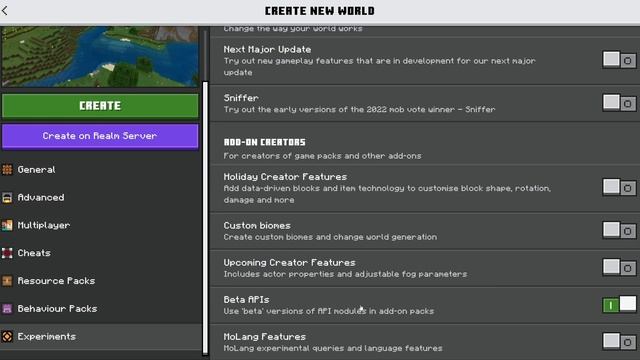Toggle Holiday Creator Features on

(x=619, y=187)
